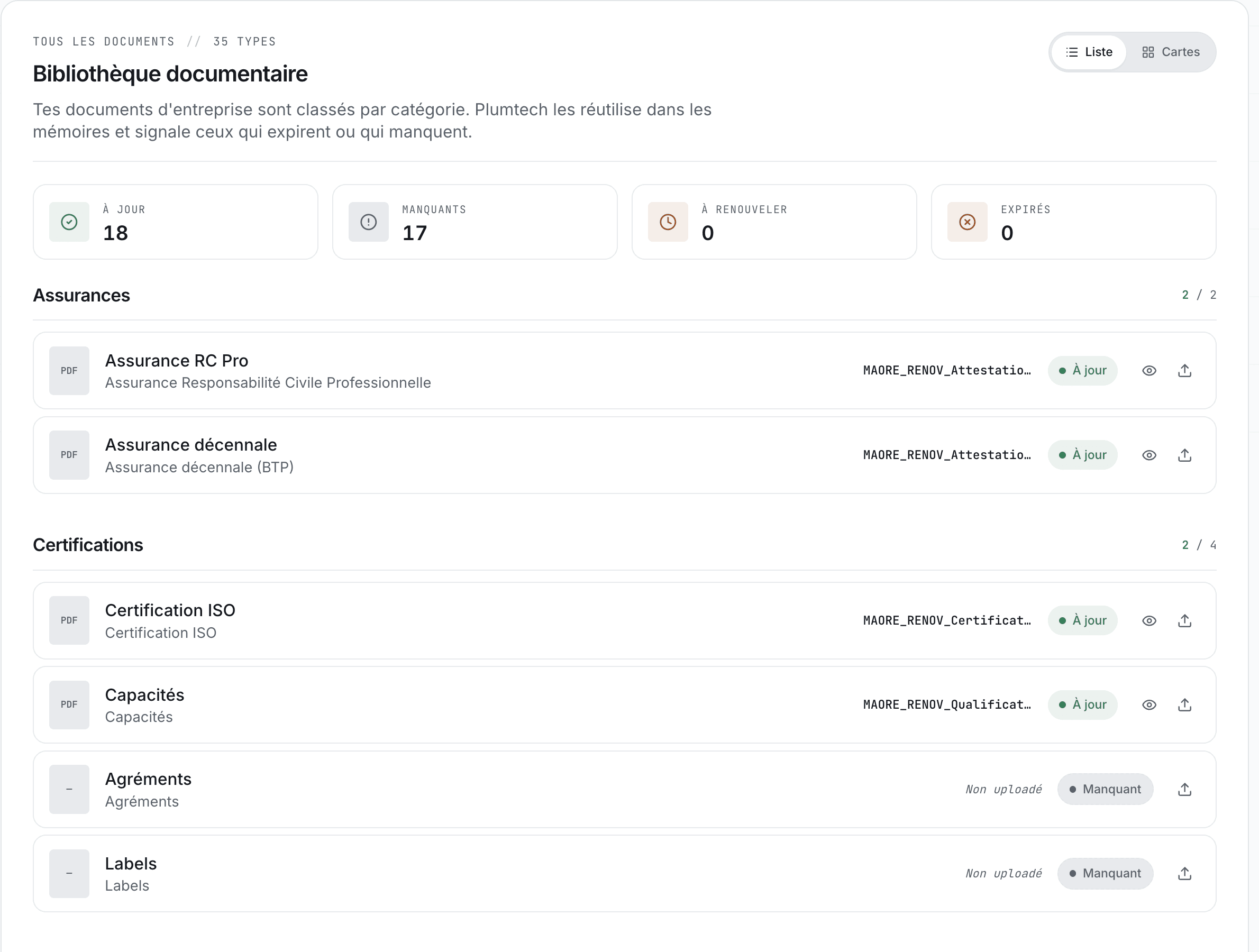Upload a new Assurance RC Pro file
The height and width of the screenshot is (952, 1259).
pyautogui.click(x=1184, y=370)
